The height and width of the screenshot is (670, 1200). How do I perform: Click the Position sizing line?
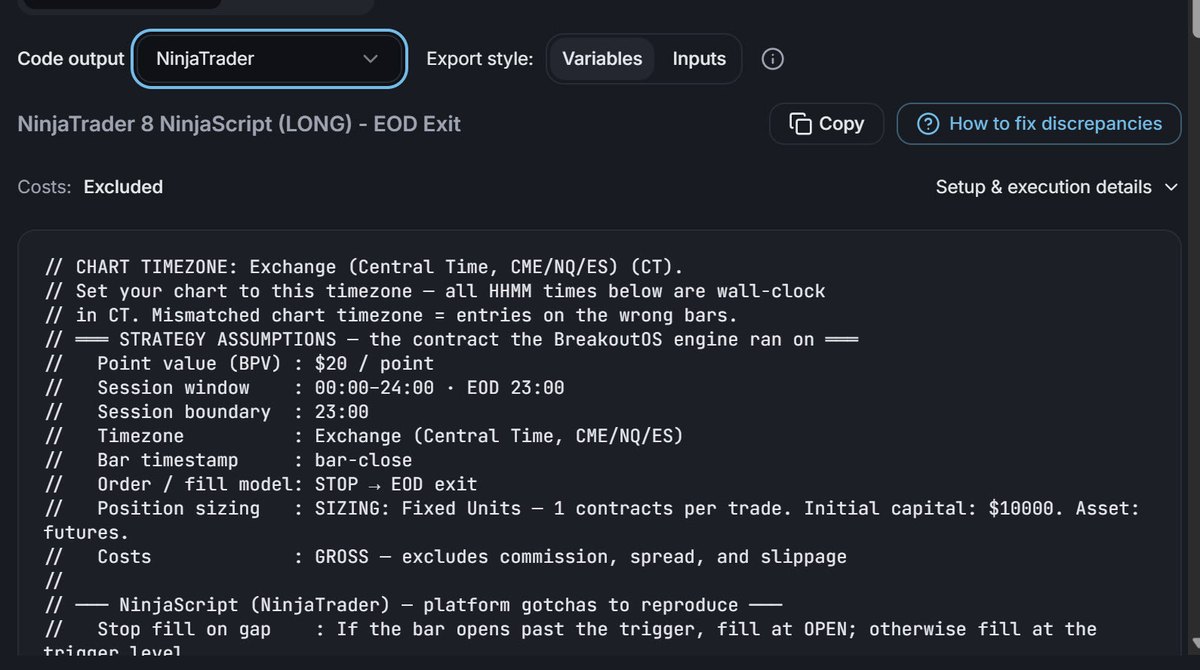593,520
